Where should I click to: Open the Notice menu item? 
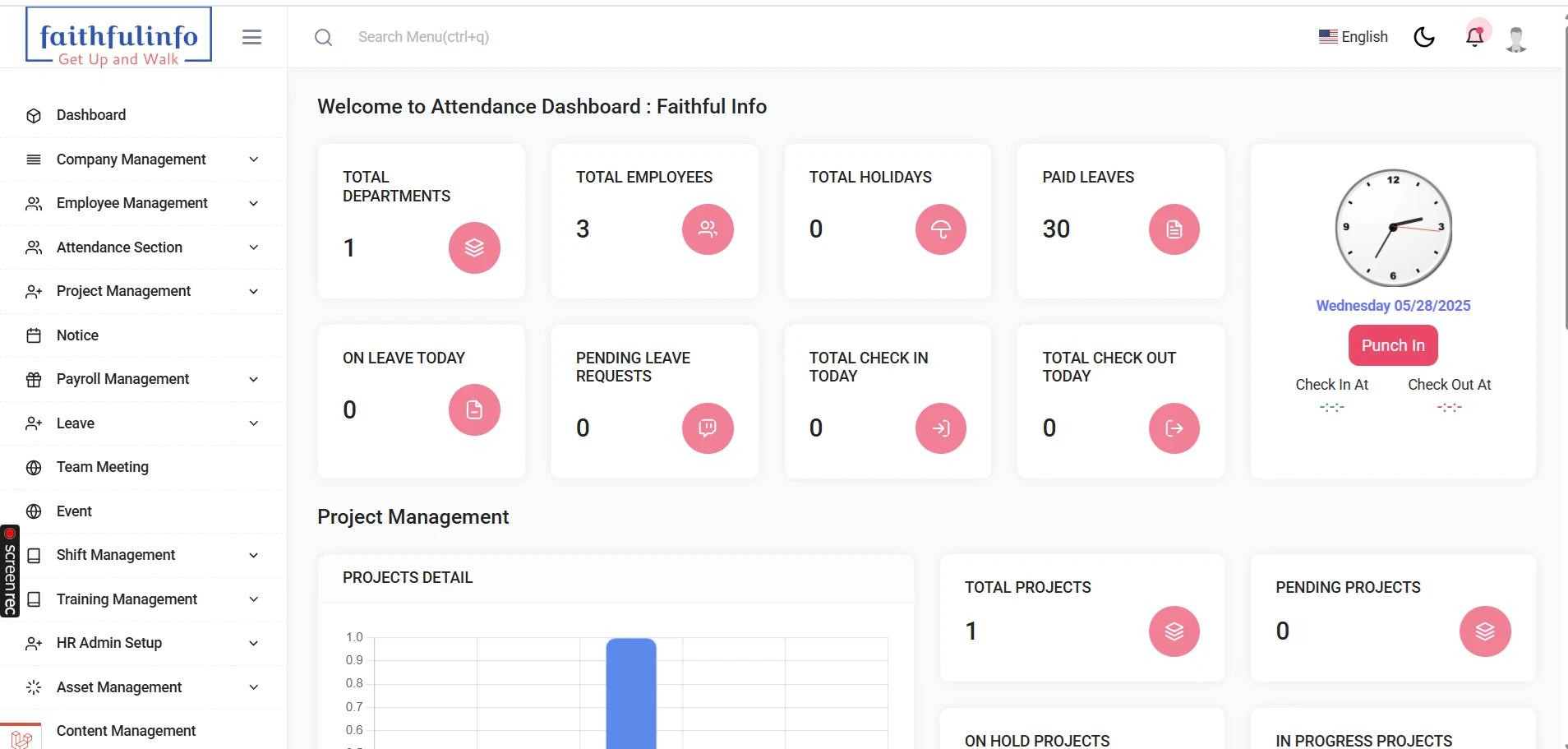(x=77, y=335)
